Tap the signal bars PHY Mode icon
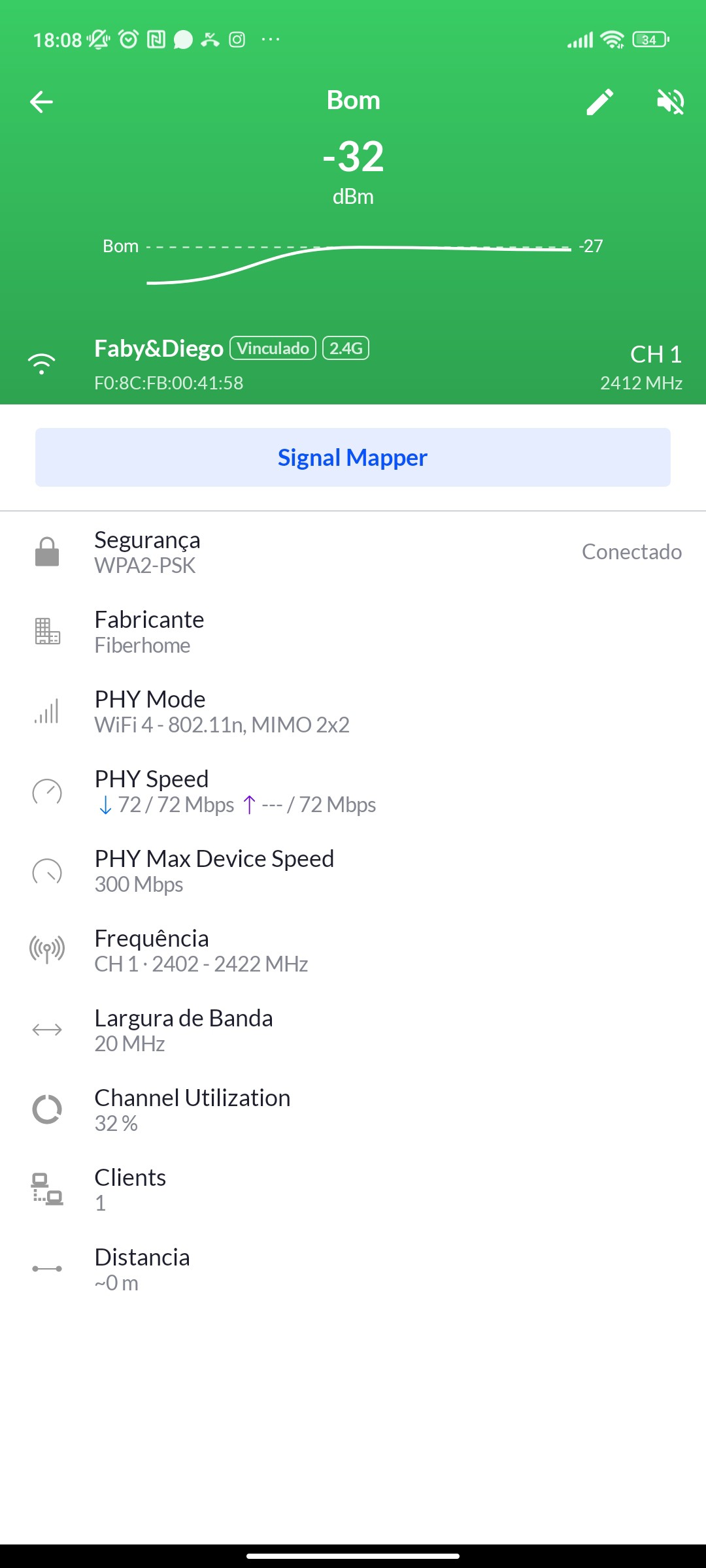706x1568 pixels. pos(47,711)
